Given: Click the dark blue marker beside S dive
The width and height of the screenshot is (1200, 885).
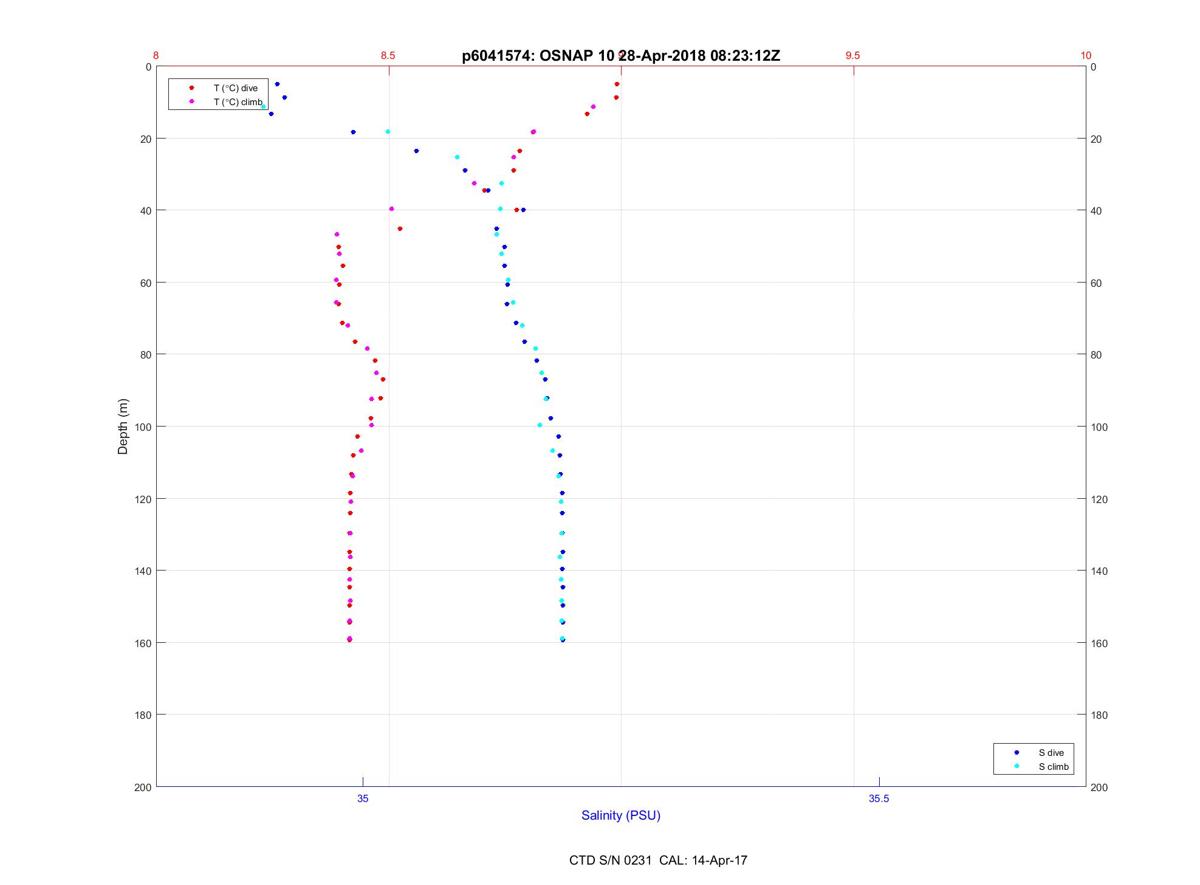Looking at the screenshot, I should pyautogui.click(x=1016, y=752).
